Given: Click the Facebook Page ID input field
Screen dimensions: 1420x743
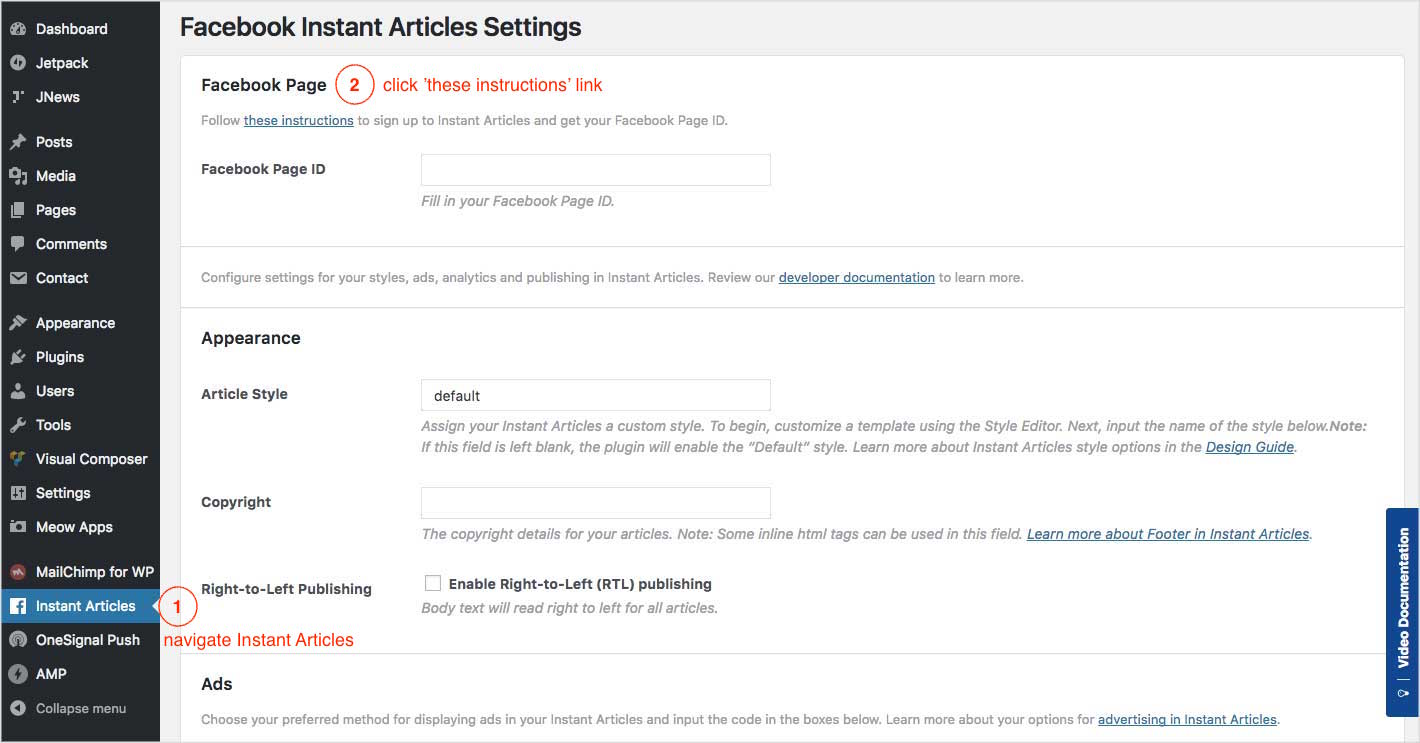Looking at the screenshot, I should click(x=595, y=170).
